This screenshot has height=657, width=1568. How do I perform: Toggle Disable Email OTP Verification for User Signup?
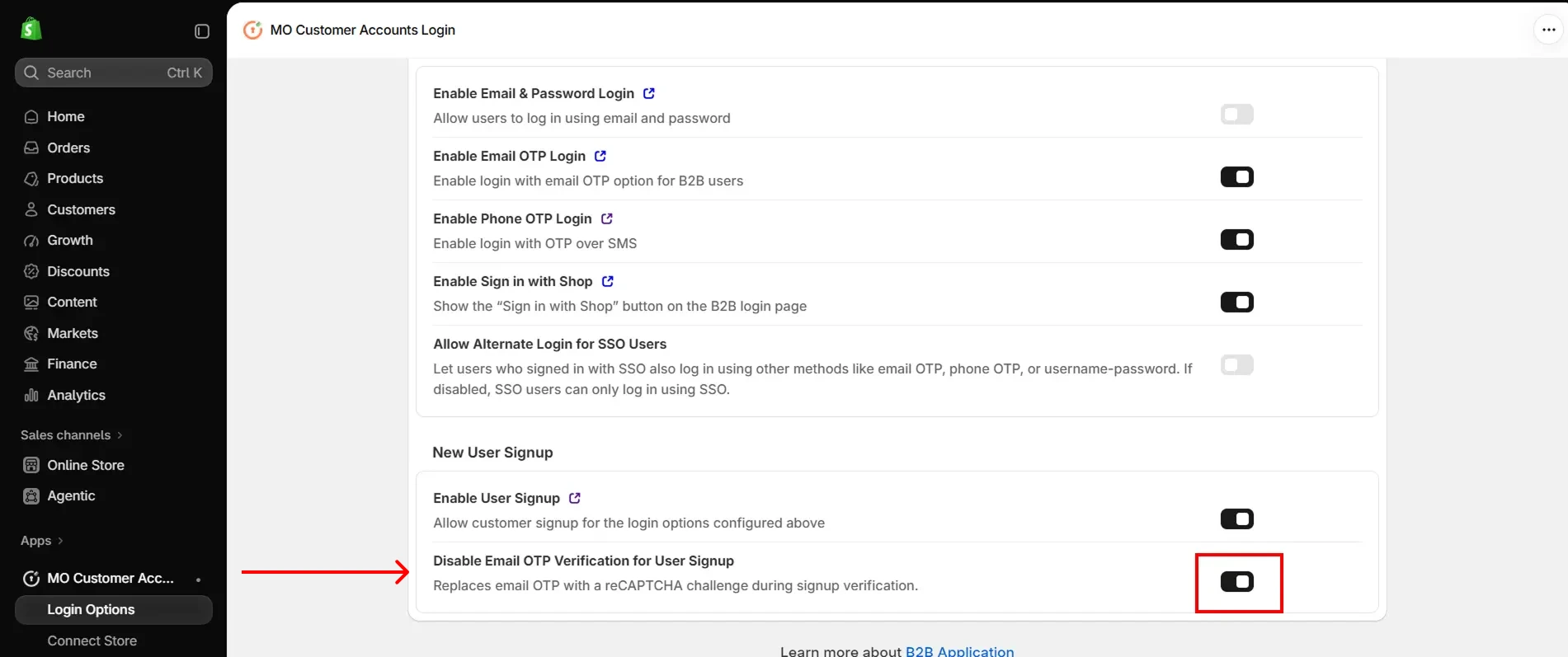pyautogui.click(x=1236, y=581)
